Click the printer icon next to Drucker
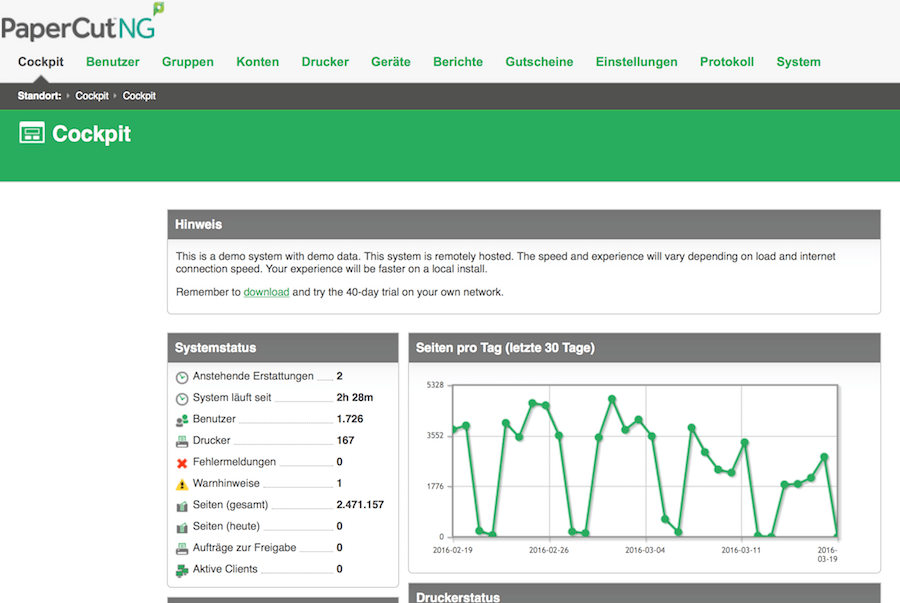The image size is (900, 603). pyautogui.click(x=182, y=441)
